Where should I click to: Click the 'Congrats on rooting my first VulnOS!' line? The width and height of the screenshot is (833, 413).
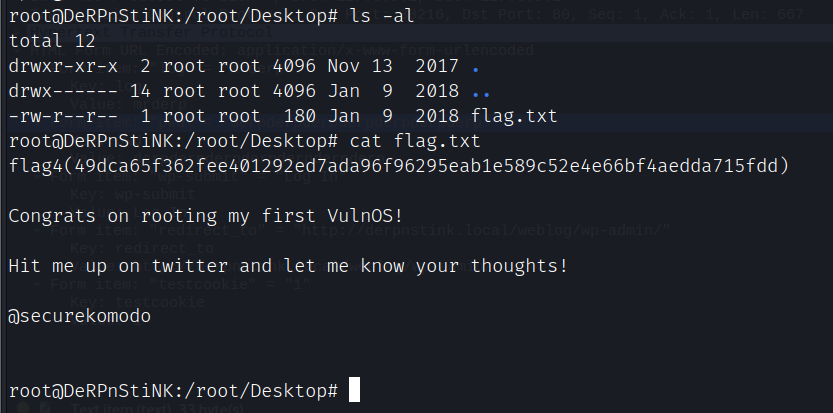click(x=196, y=215)
